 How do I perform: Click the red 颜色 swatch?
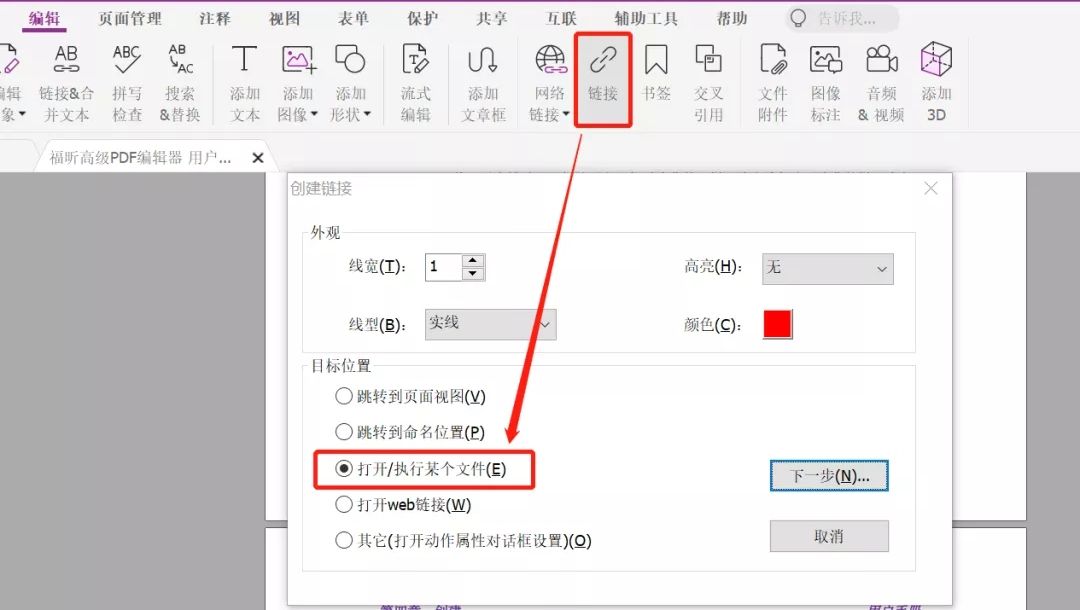click(777, 324)
